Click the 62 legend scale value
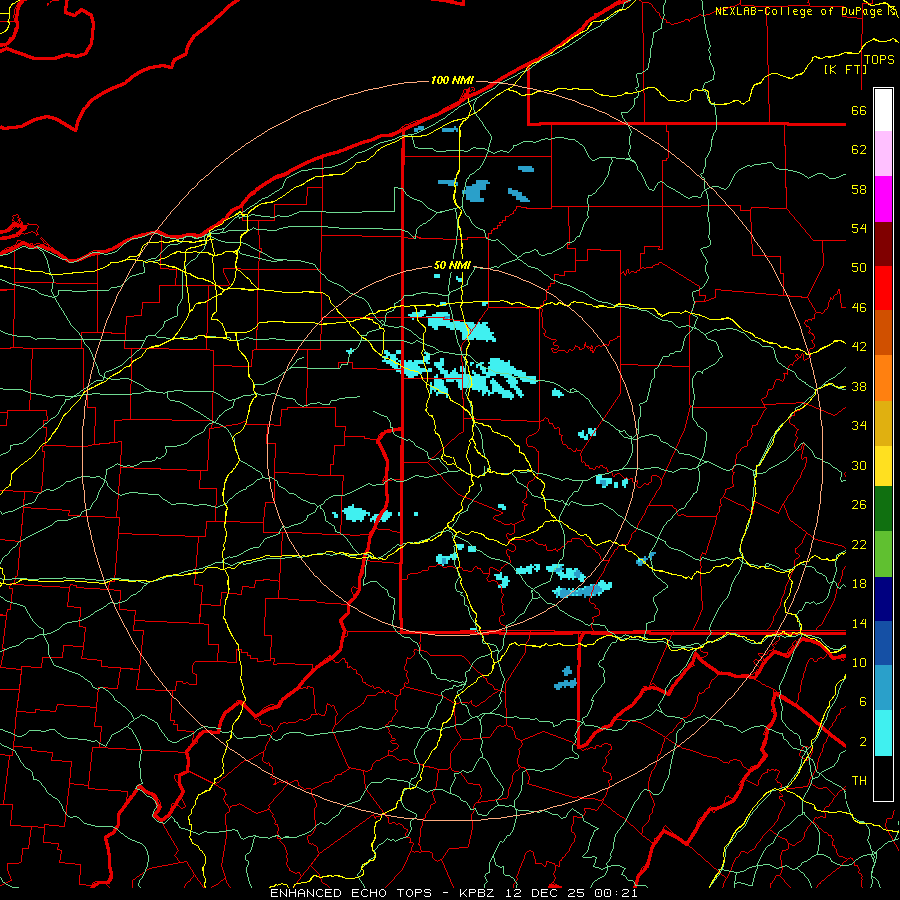The height and width of the screenshot is (900, 900). point(859,150)
